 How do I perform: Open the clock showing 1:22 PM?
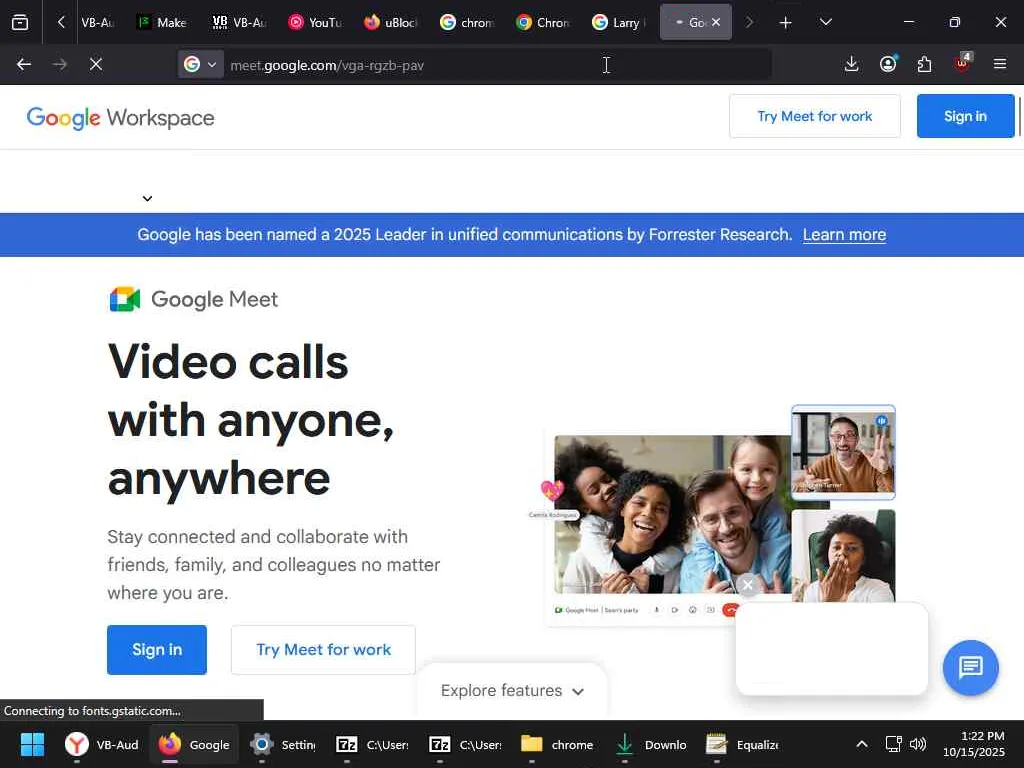[974, 744]
